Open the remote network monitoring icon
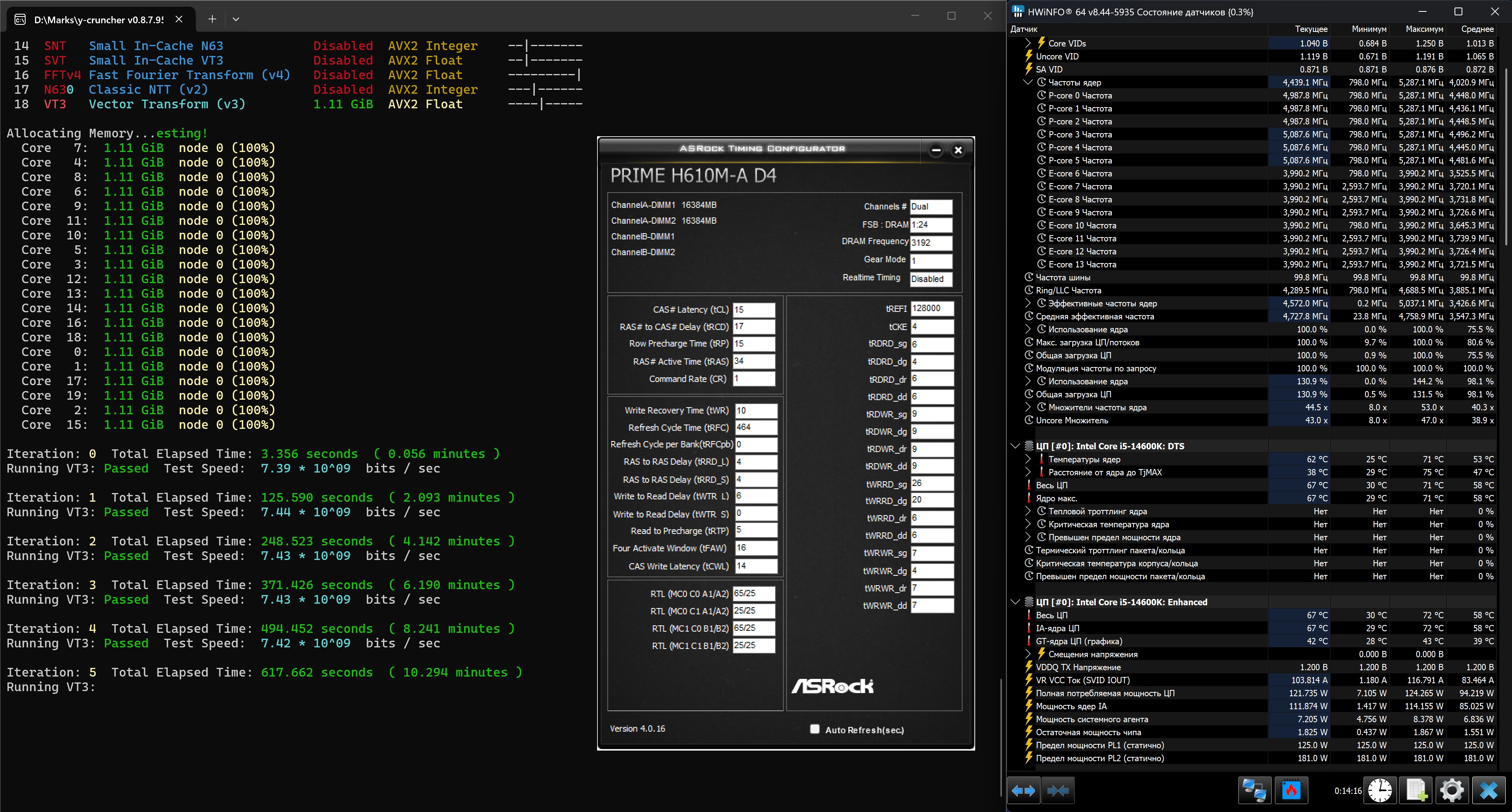1512x812 pixels. click(1255, 790)
